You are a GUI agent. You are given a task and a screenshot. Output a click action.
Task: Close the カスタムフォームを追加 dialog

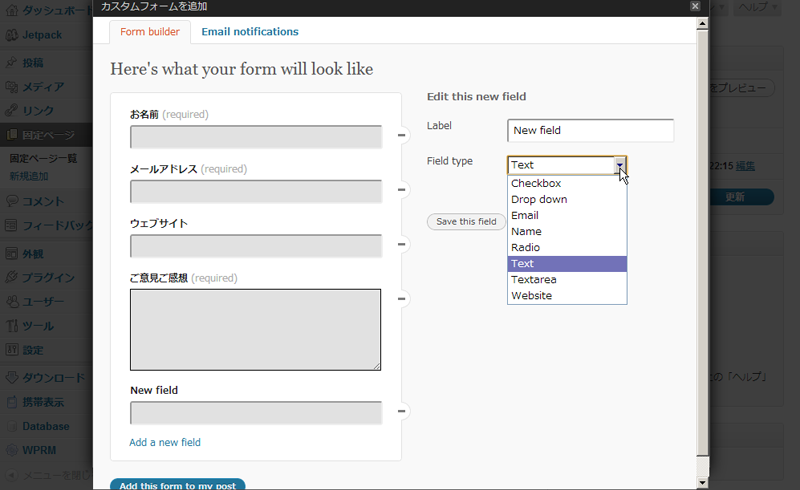point(695,6)
